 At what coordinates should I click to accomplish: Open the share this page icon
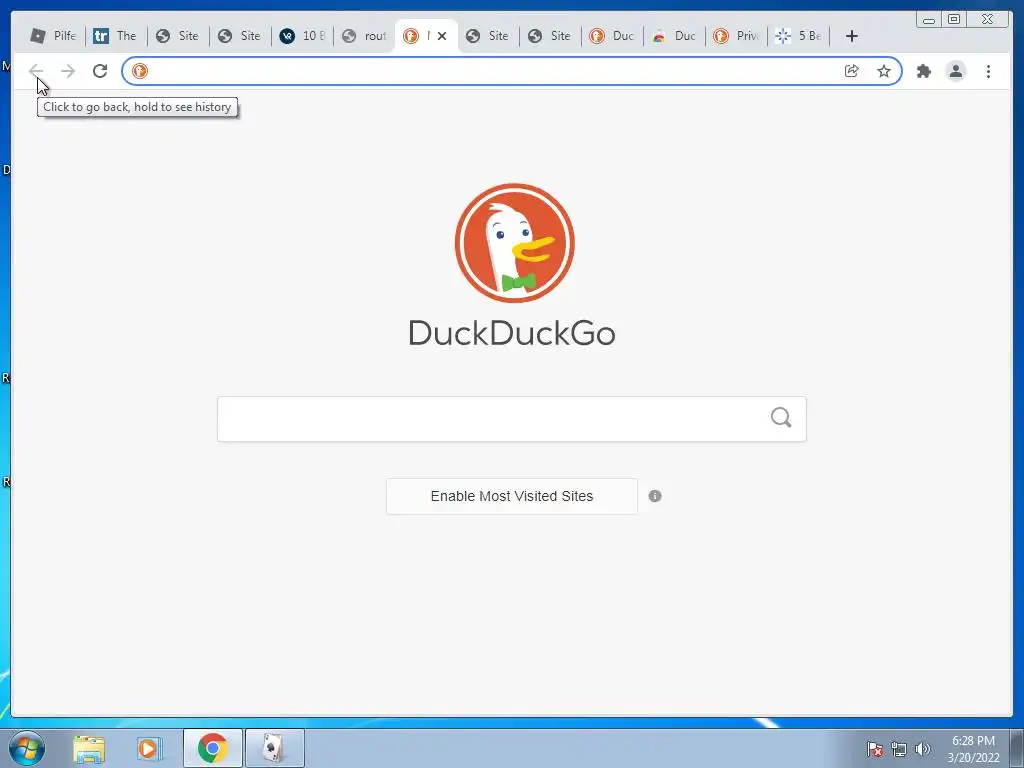[x=852, y=71]
